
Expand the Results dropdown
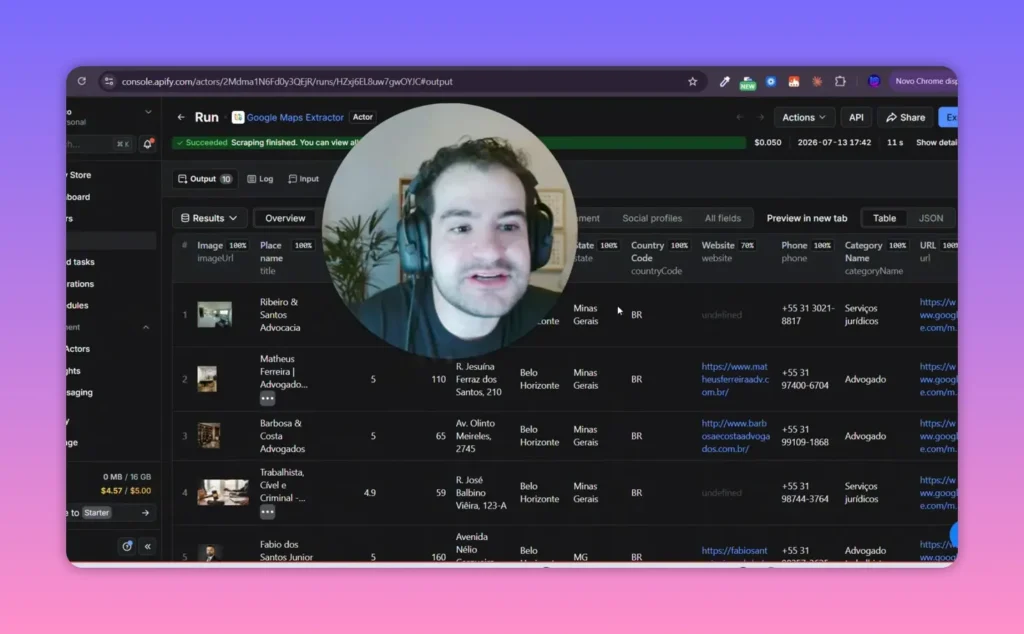(x=209, y=218)
